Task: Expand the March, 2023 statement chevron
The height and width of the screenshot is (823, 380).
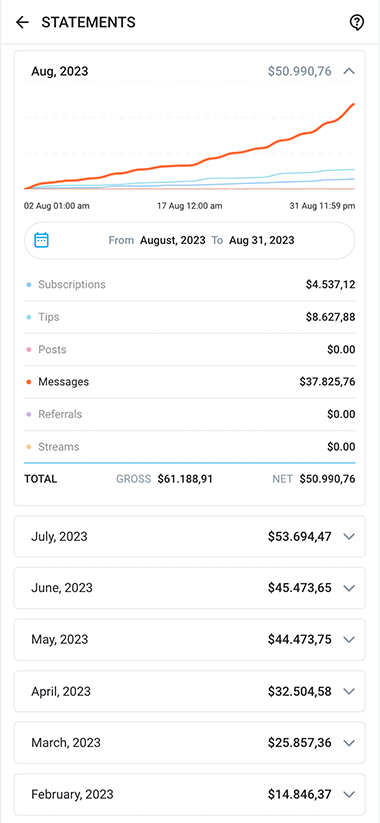Action: coord(349,743)
